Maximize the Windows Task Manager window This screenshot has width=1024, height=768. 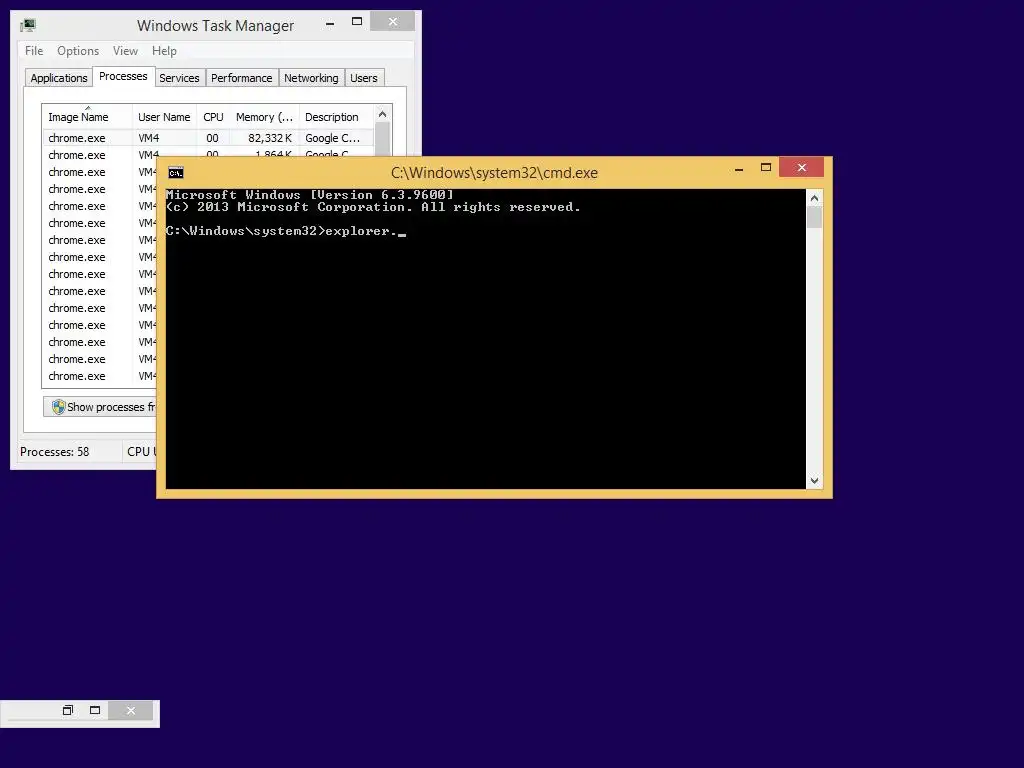[x=357, y=22]
